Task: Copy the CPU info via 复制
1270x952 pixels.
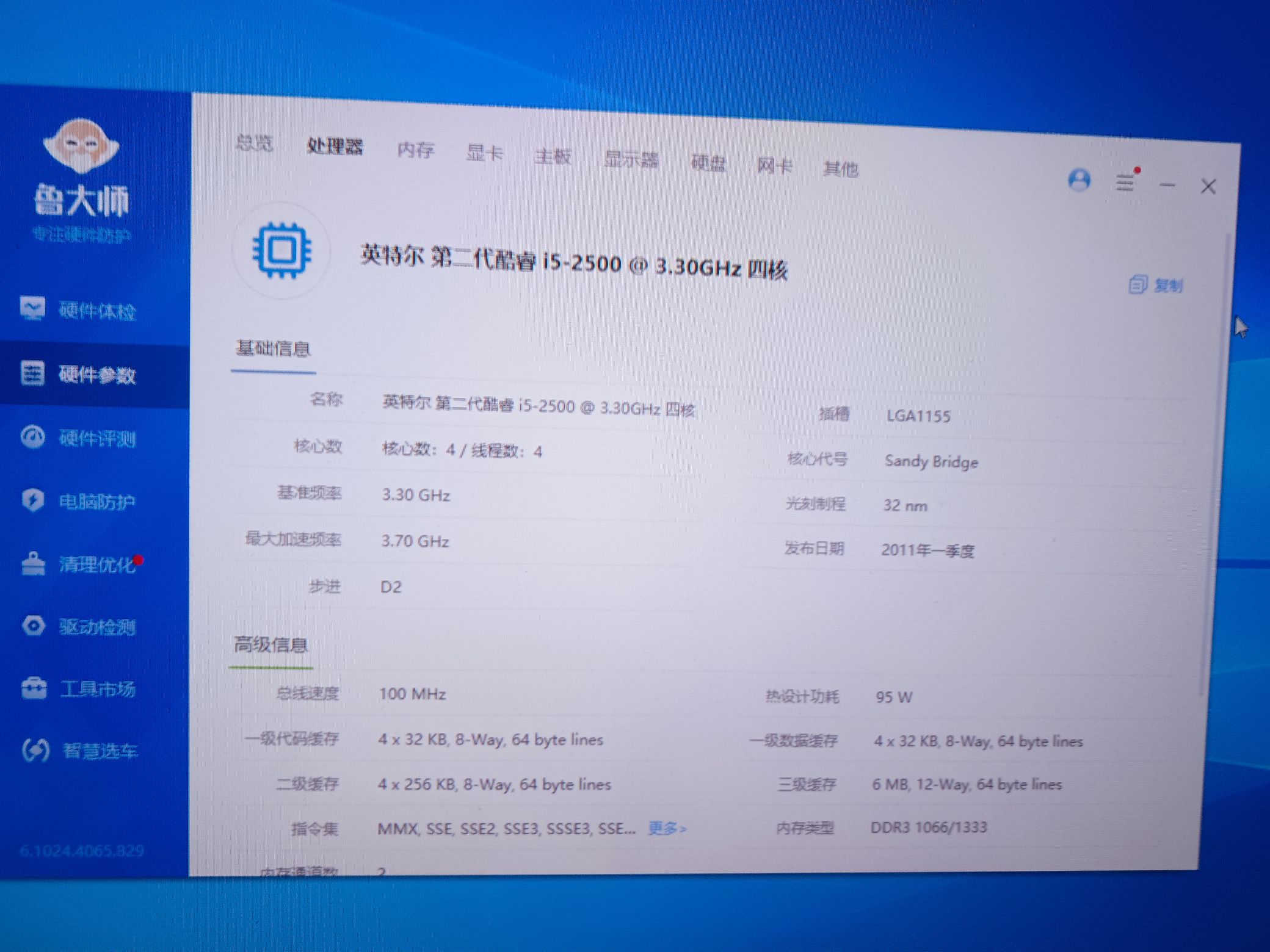Action: click(x=1156, y=285)
